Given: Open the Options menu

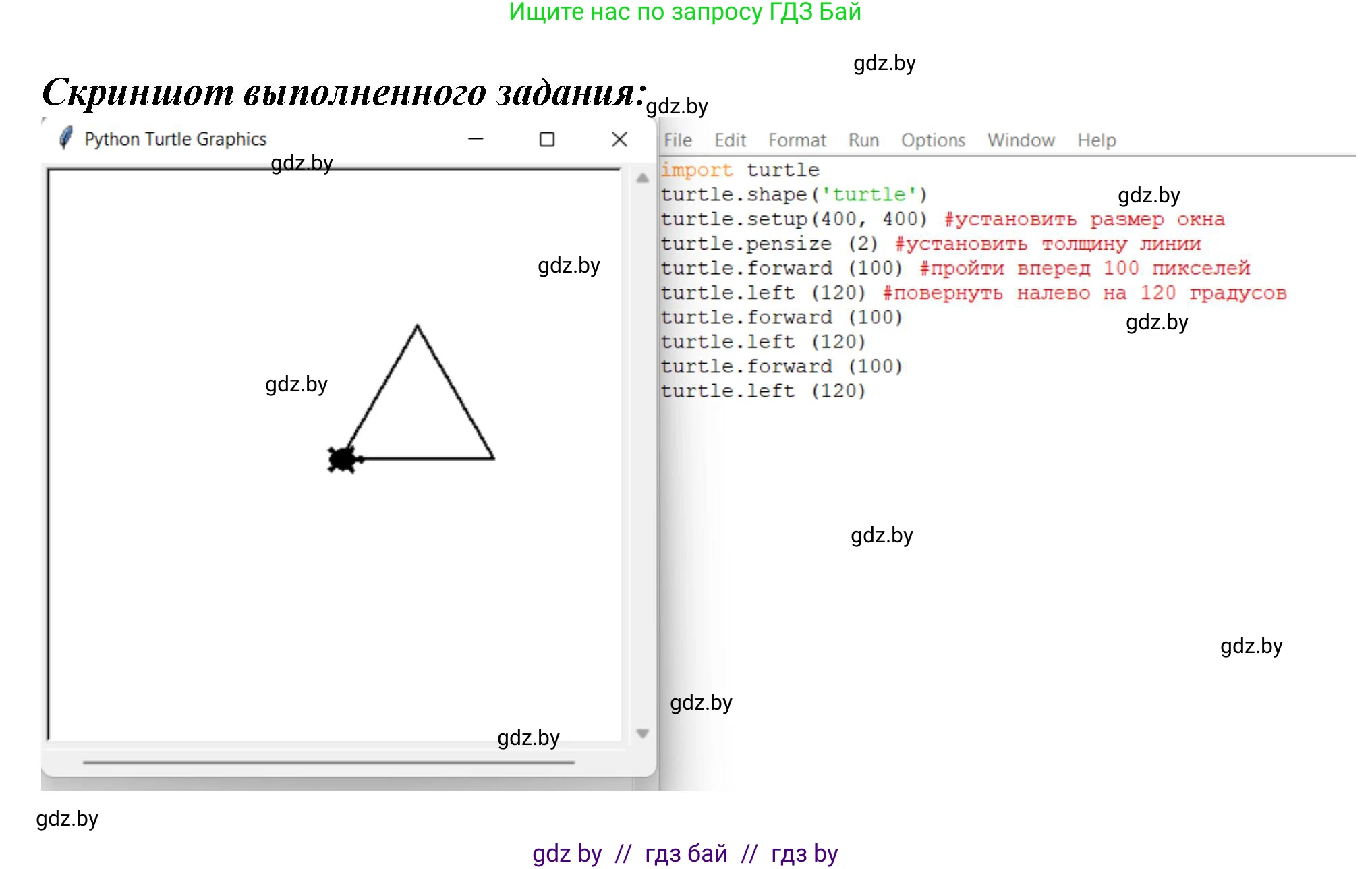Looking at the screenshot, I should (933, 140).
